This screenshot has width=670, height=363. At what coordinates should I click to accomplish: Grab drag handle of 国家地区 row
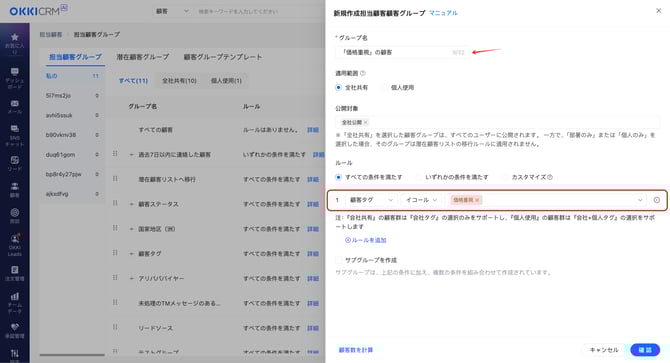coord(115,228)
